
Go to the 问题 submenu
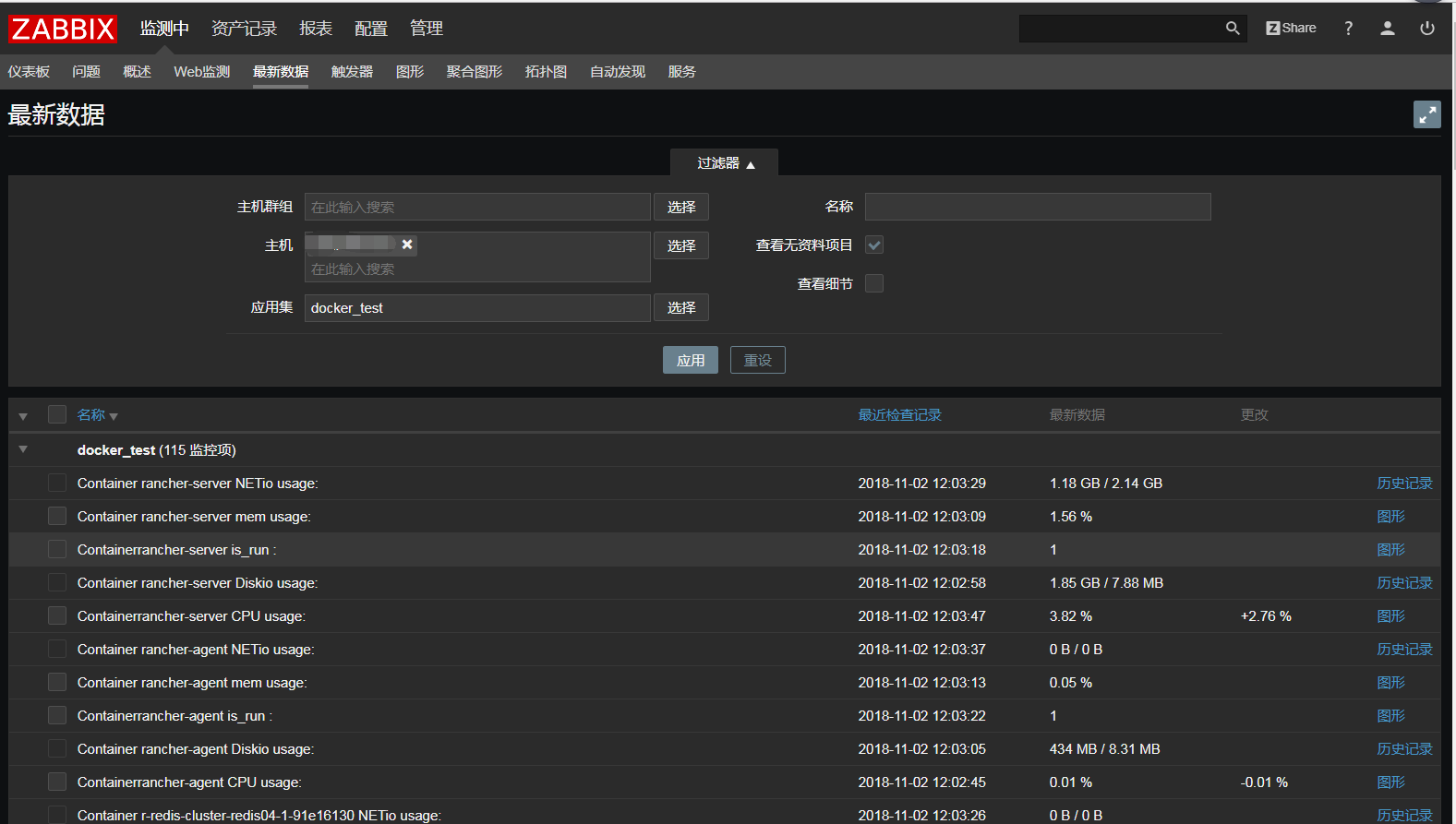click(x=86, y=72)
